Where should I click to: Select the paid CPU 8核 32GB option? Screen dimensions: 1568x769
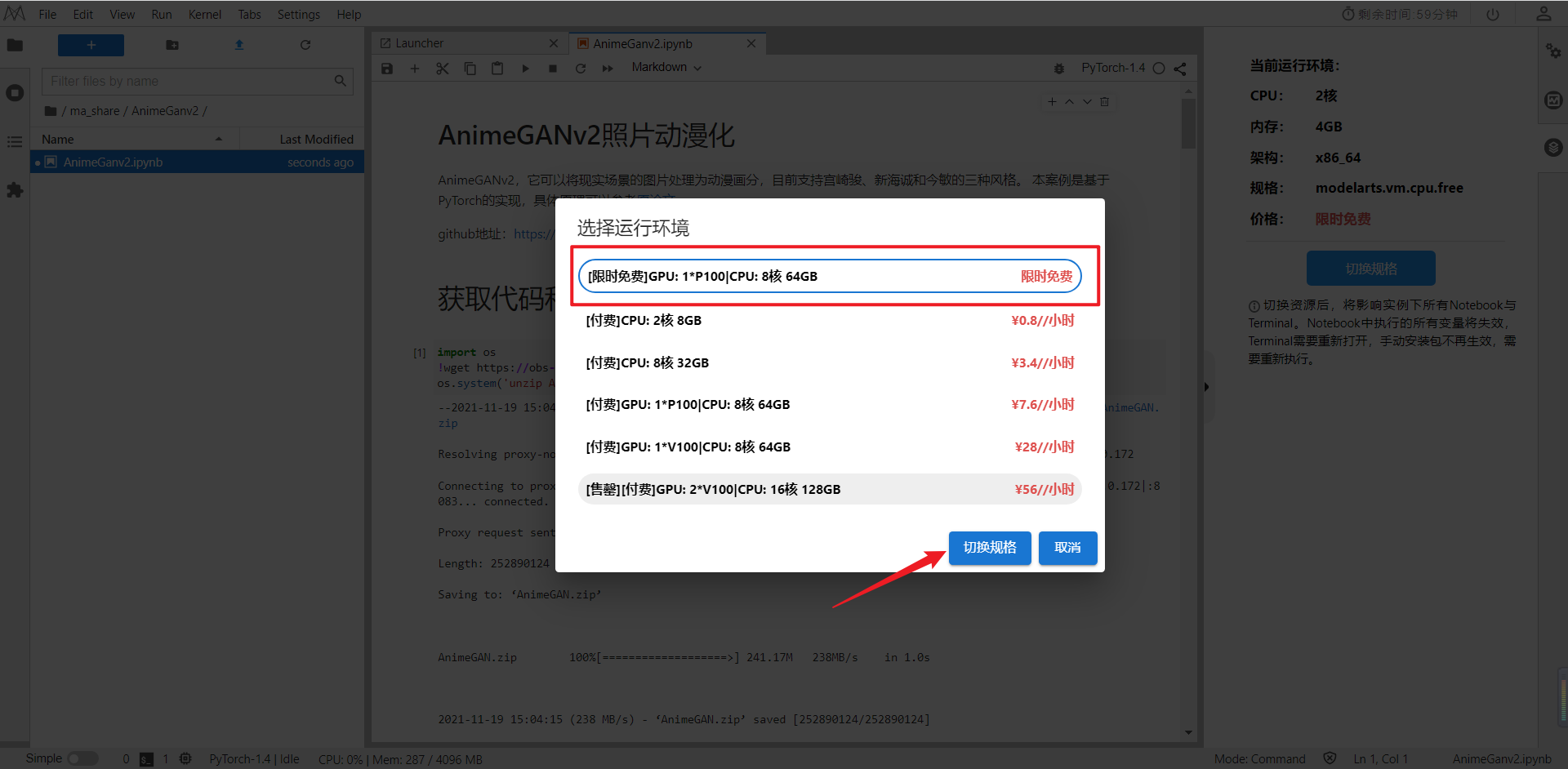click(830, 362)
